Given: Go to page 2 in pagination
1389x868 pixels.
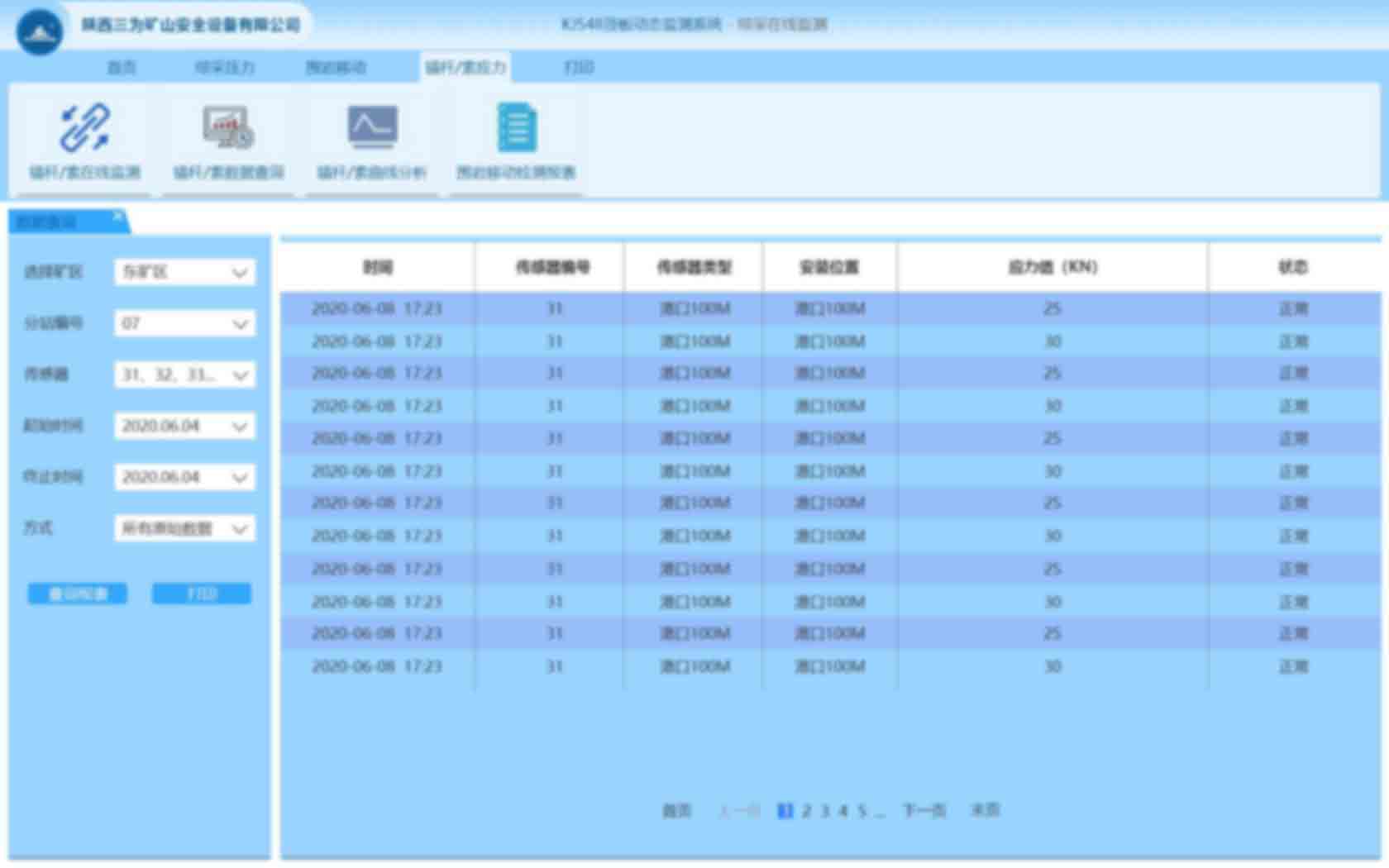Looking at the screenshot, I should (806, 810).
